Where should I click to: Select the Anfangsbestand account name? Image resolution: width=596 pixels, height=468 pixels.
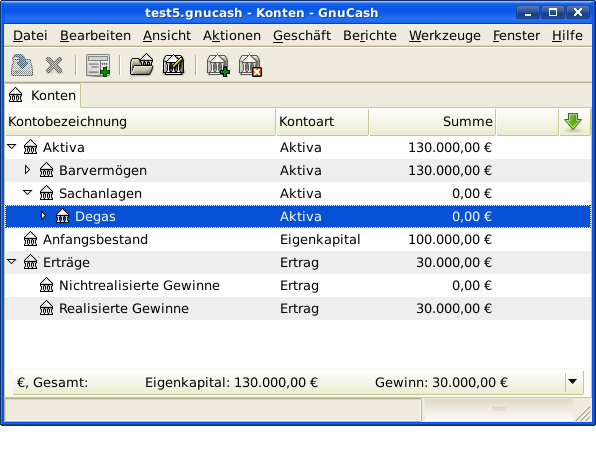point(95,240)
